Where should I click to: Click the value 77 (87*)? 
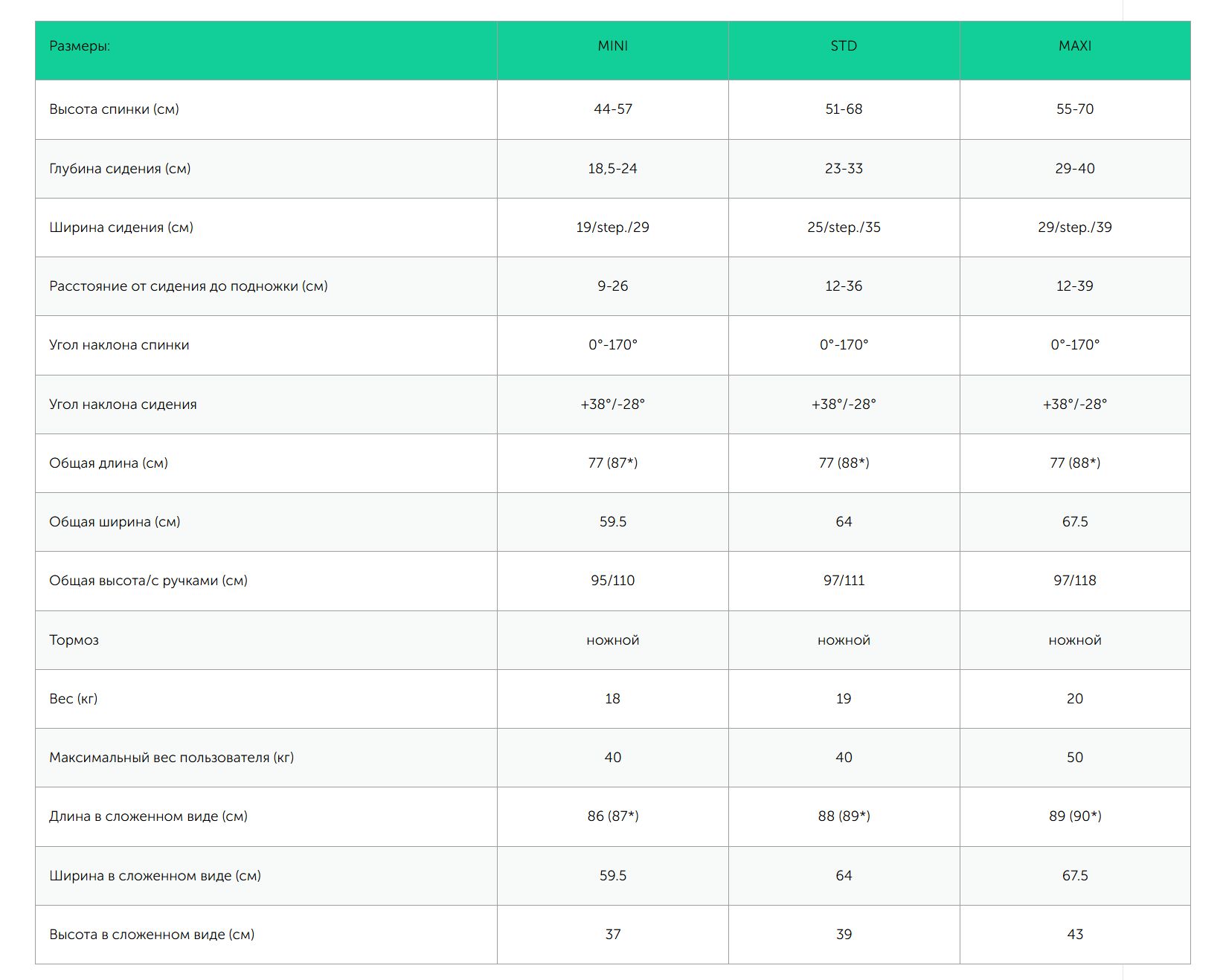(612, 463)
